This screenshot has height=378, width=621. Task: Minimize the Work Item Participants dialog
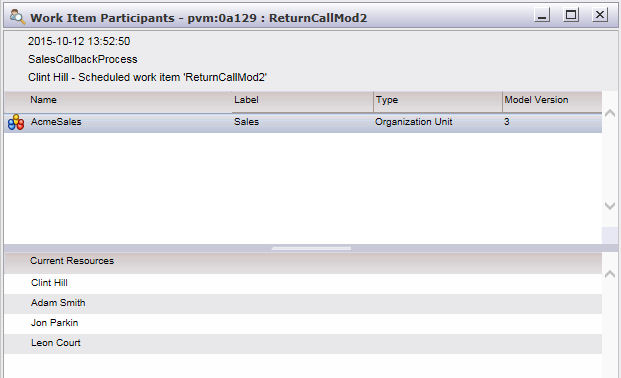pos(541,15)
